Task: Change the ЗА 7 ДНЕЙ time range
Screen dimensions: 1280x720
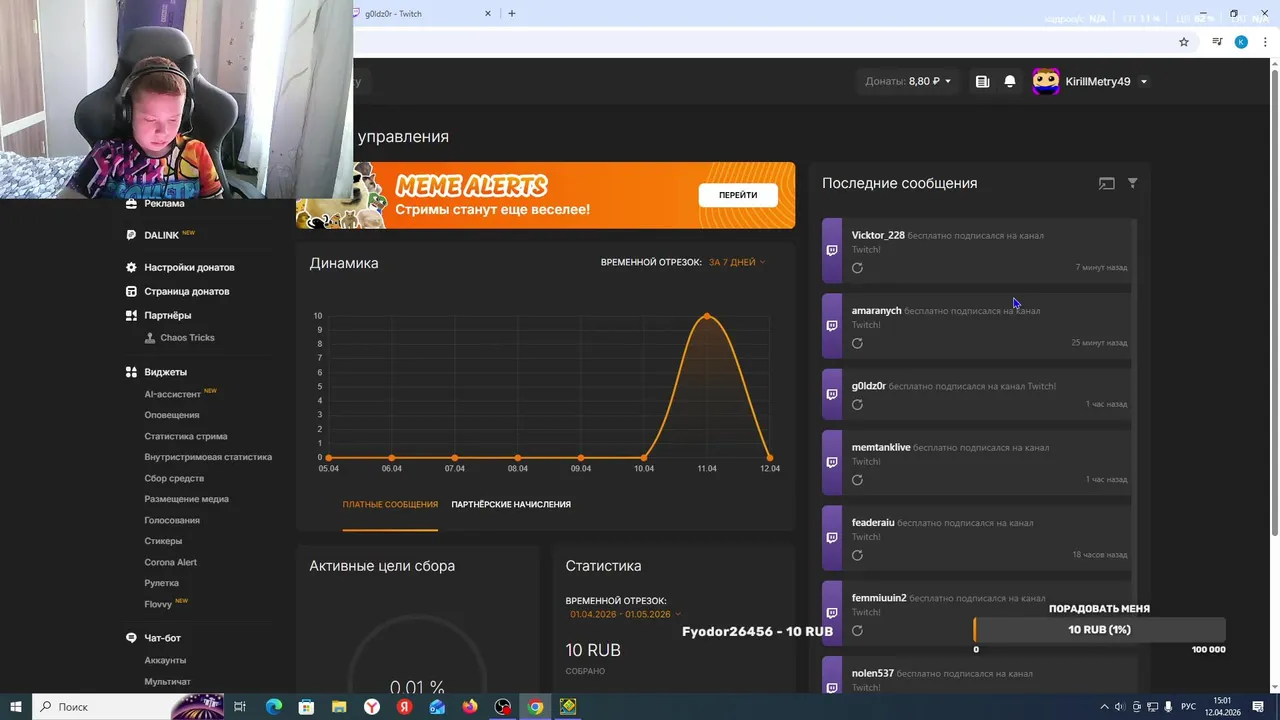Action: click(x=737, y=262)
